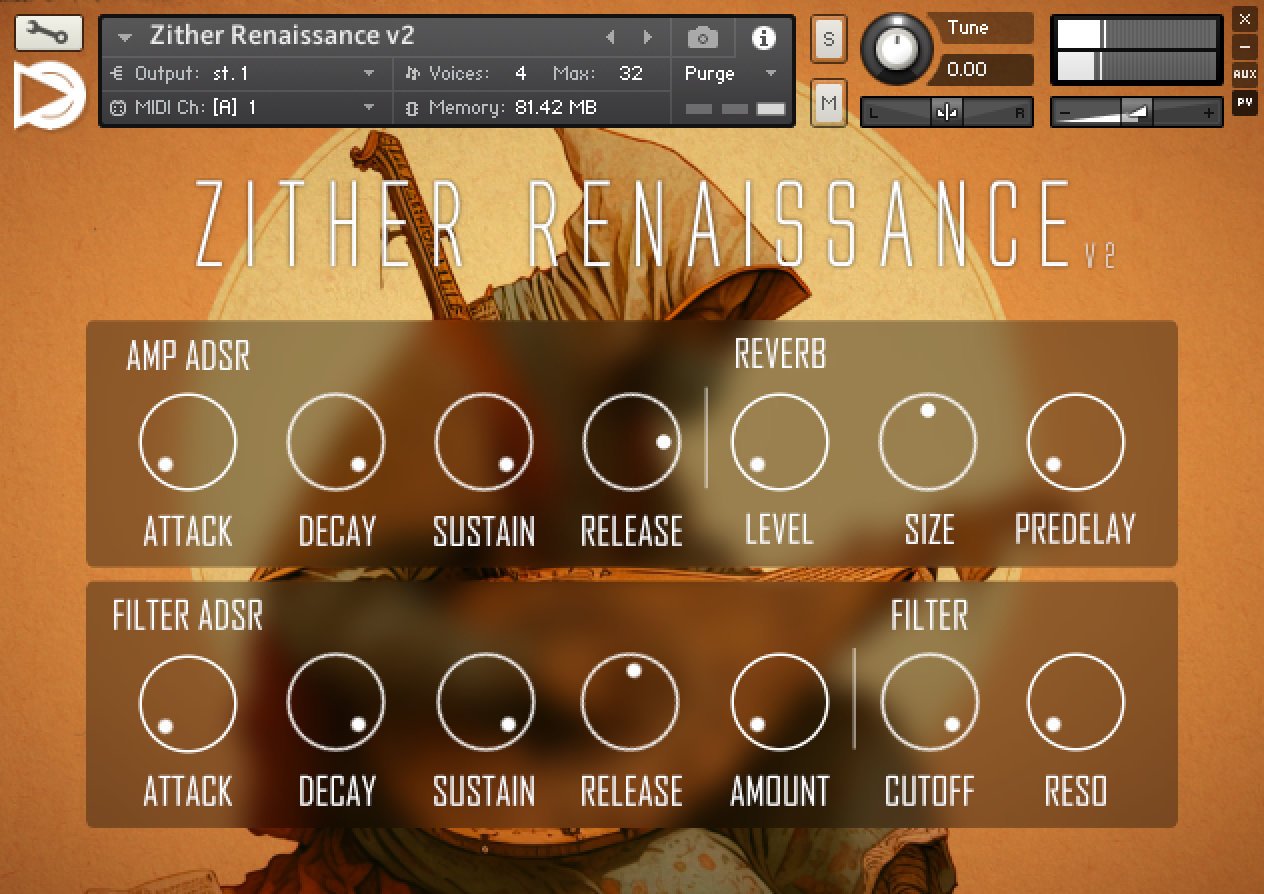Open the Purge dropdown menu

[731, 73]
